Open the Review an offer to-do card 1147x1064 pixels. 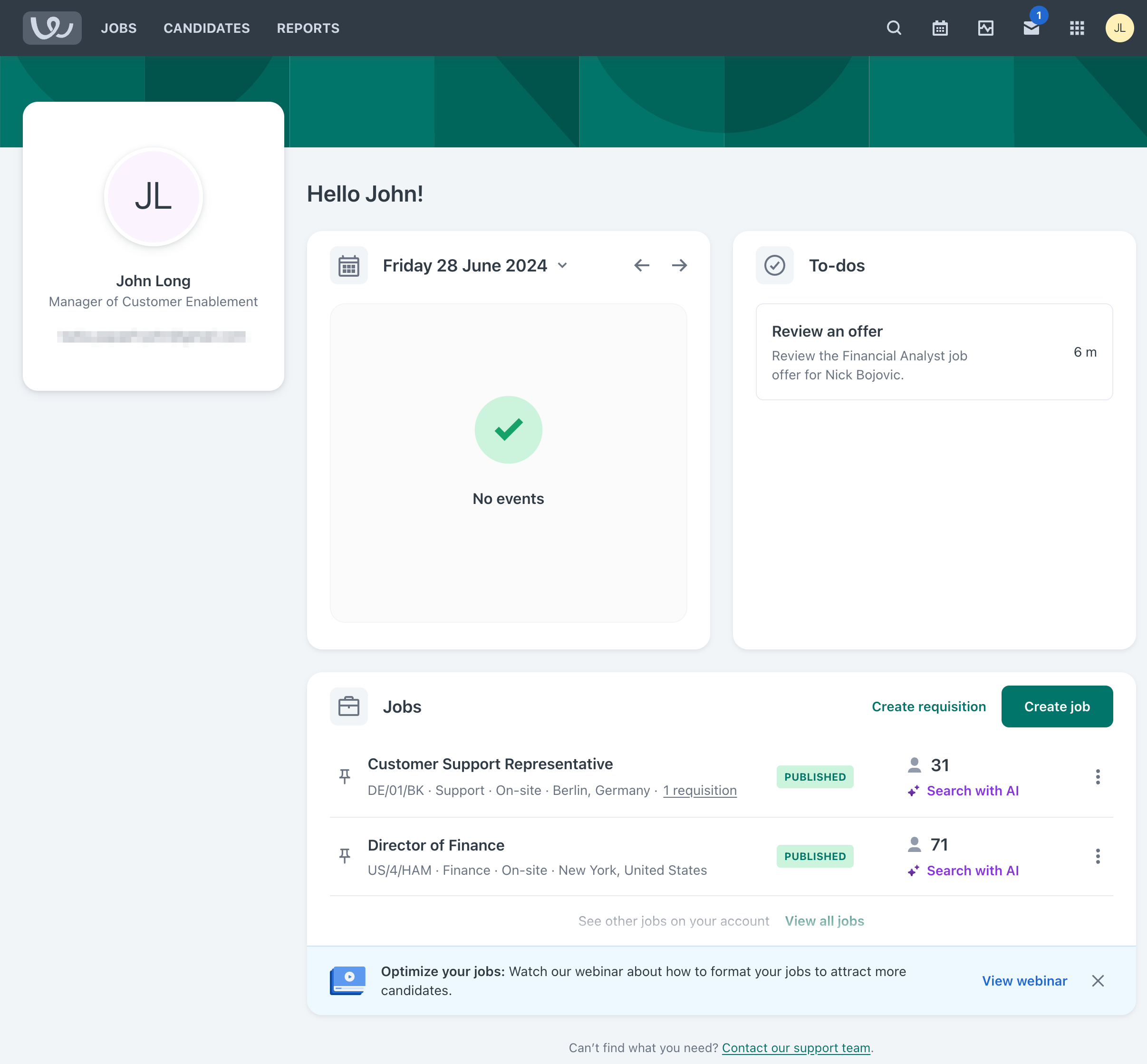[934, 352]
